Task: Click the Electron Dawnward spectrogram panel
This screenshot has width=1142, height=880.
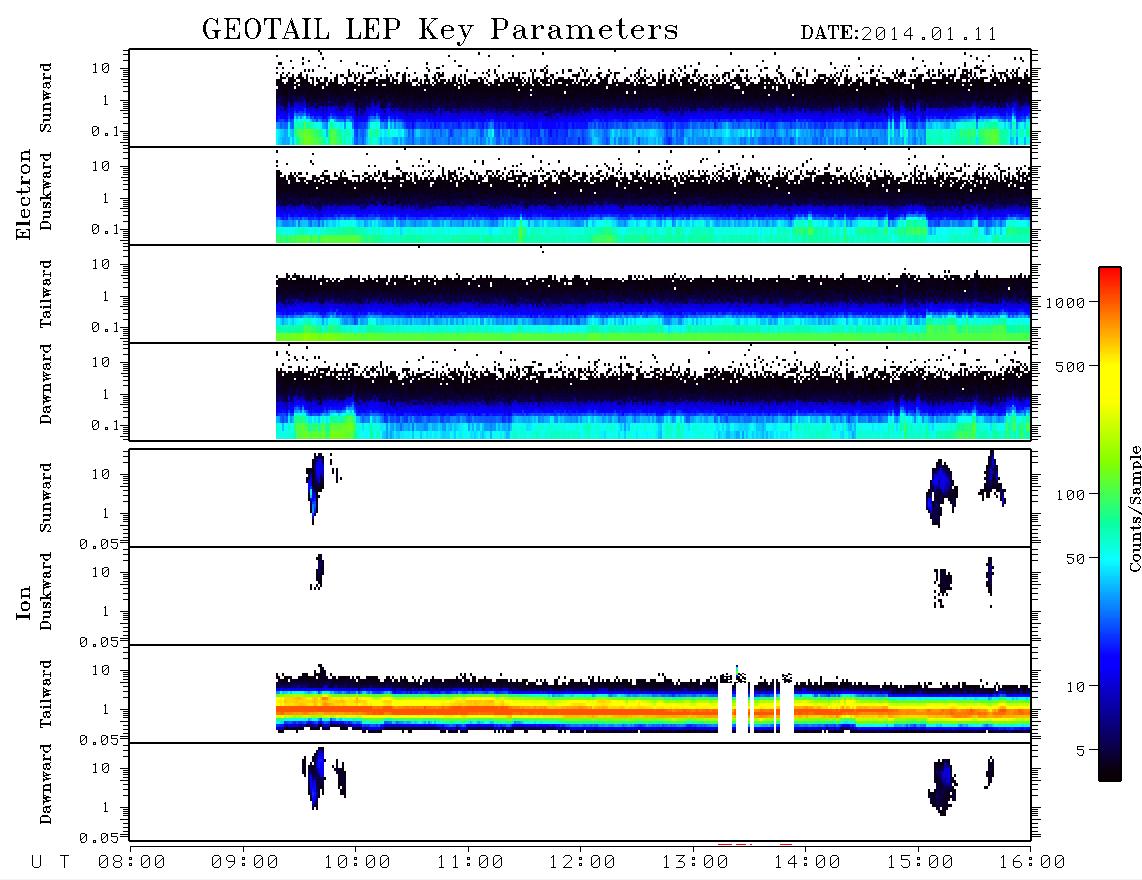Action: [580, 391]
